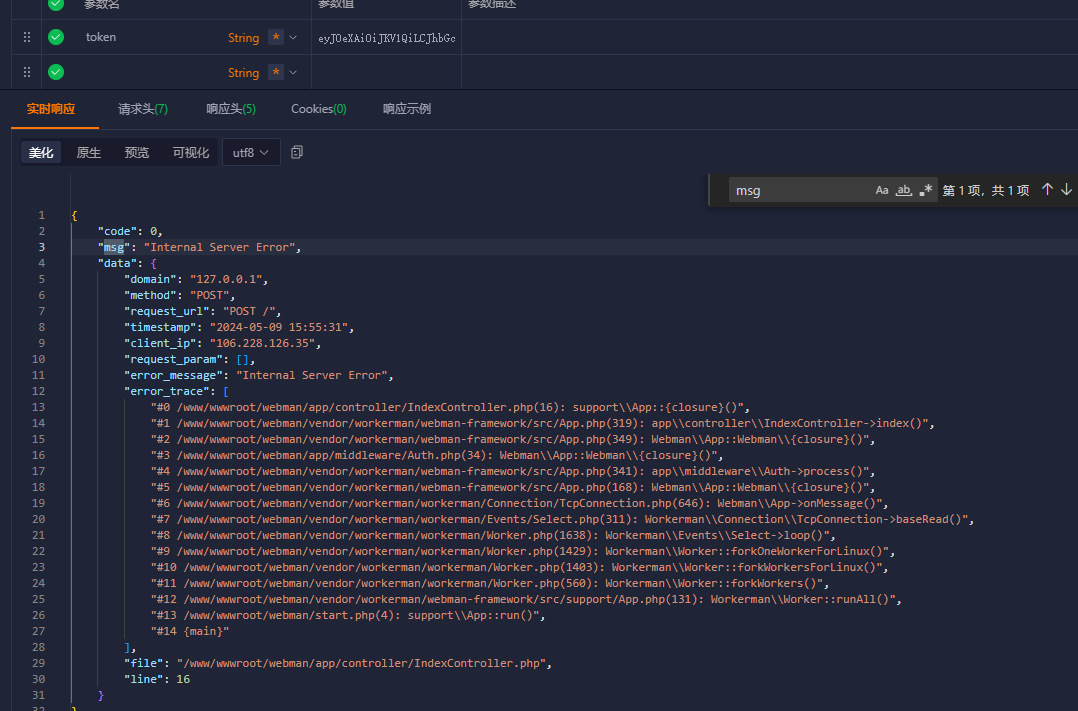Viewport: 1078px width, 711px height.
Task: Click the "code": 0 line
Action: 130,231
